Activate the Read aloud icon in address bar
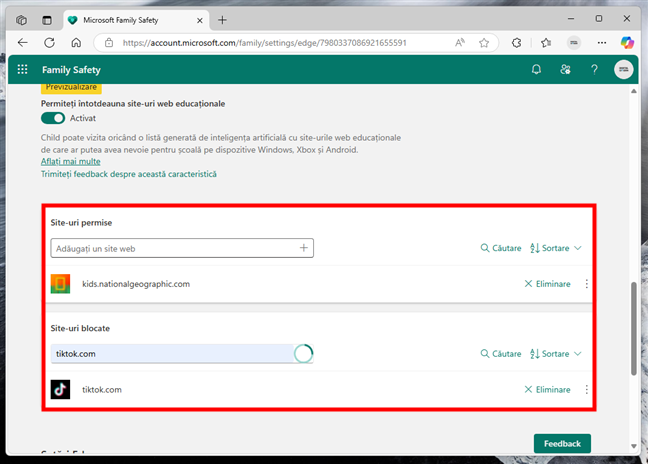 tap(460, 43)
